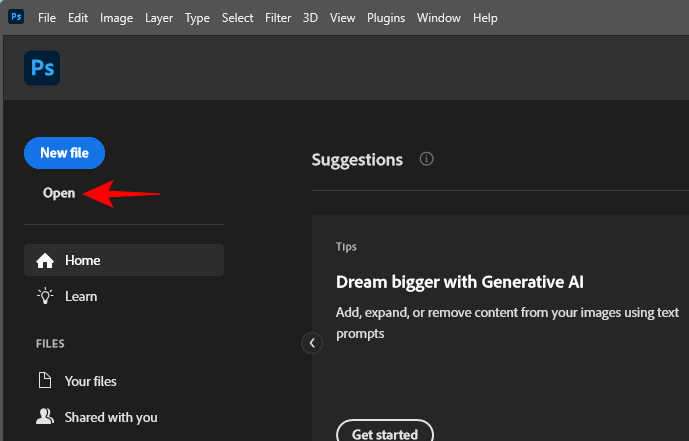This screenshot has width=689, height=441.
Task: Open the Type menu
Action: point(197,18)
